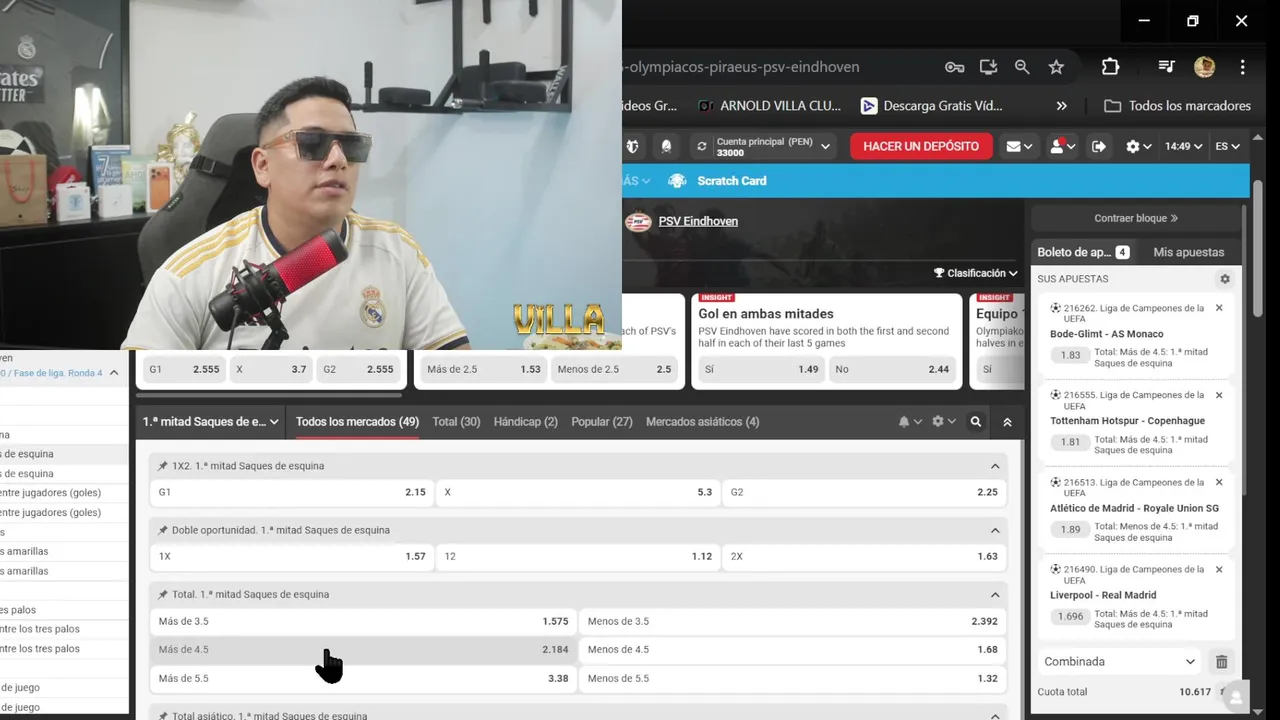Viewport: 1280px width, 720px height.
Task: Click Contraer bloque to collapse betslip
Action: (1135, 218)
